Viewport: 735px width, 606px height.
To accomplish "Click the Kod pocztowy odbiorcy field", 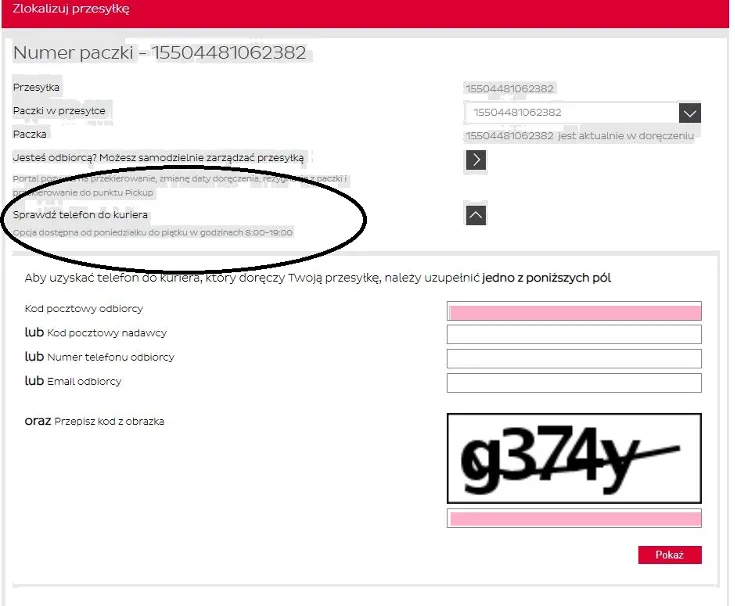I will tap(574, 311).
